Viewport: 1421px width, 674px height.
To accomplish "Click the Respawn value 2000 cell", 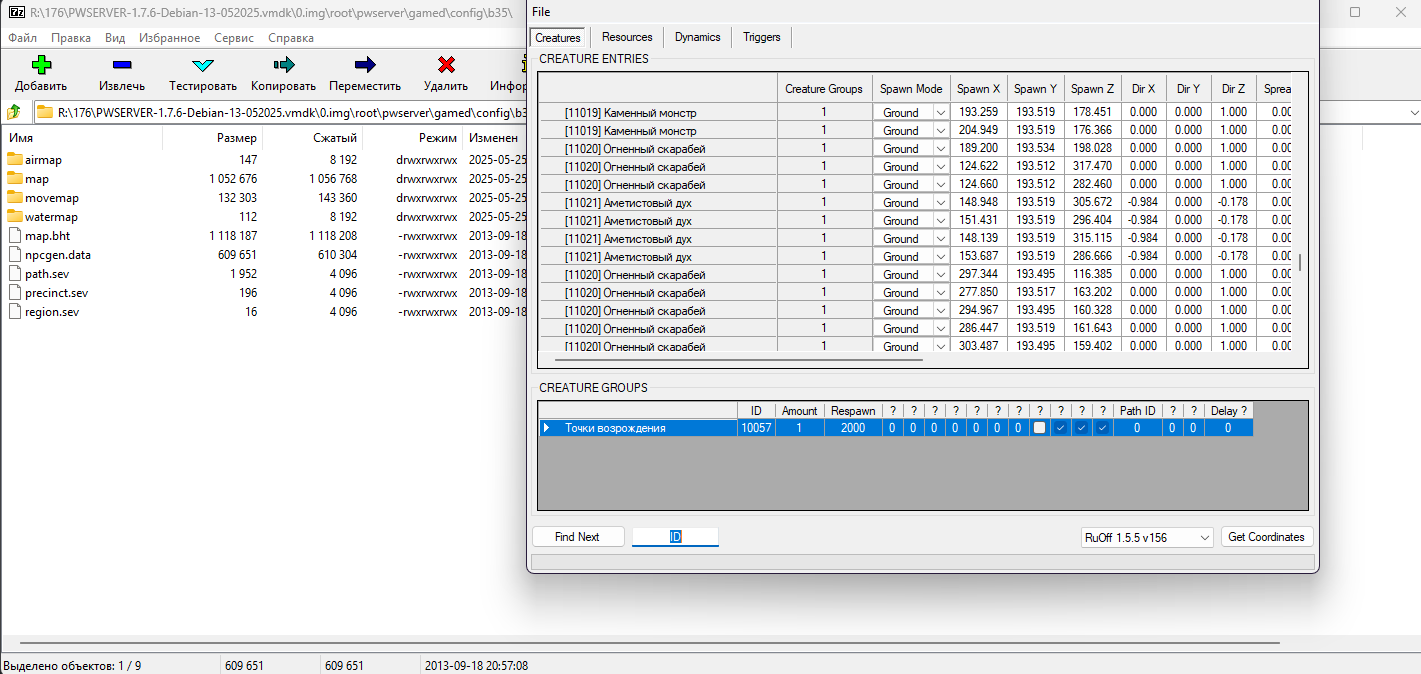I will pos(853,428).
